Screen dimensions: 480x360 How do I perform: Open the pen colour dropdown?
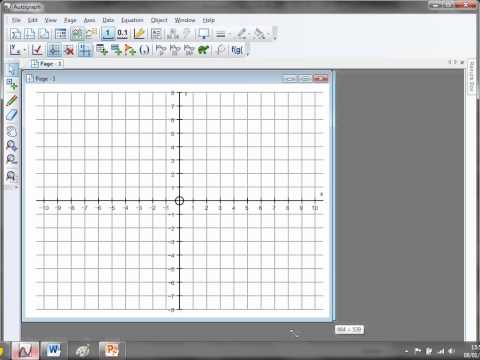250,34
